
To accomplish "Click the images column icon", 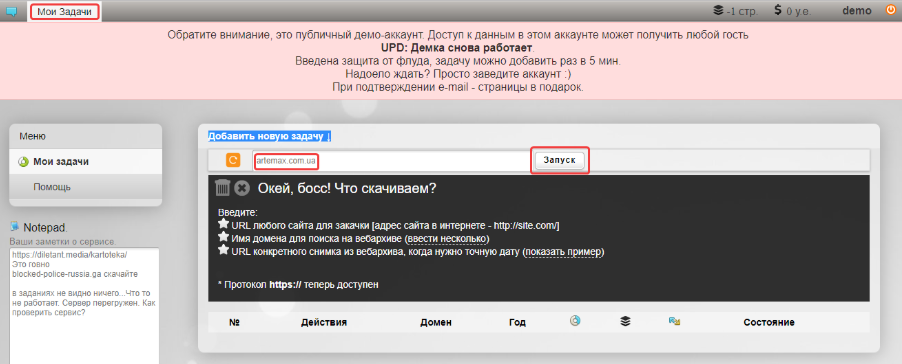I will 675,321.
